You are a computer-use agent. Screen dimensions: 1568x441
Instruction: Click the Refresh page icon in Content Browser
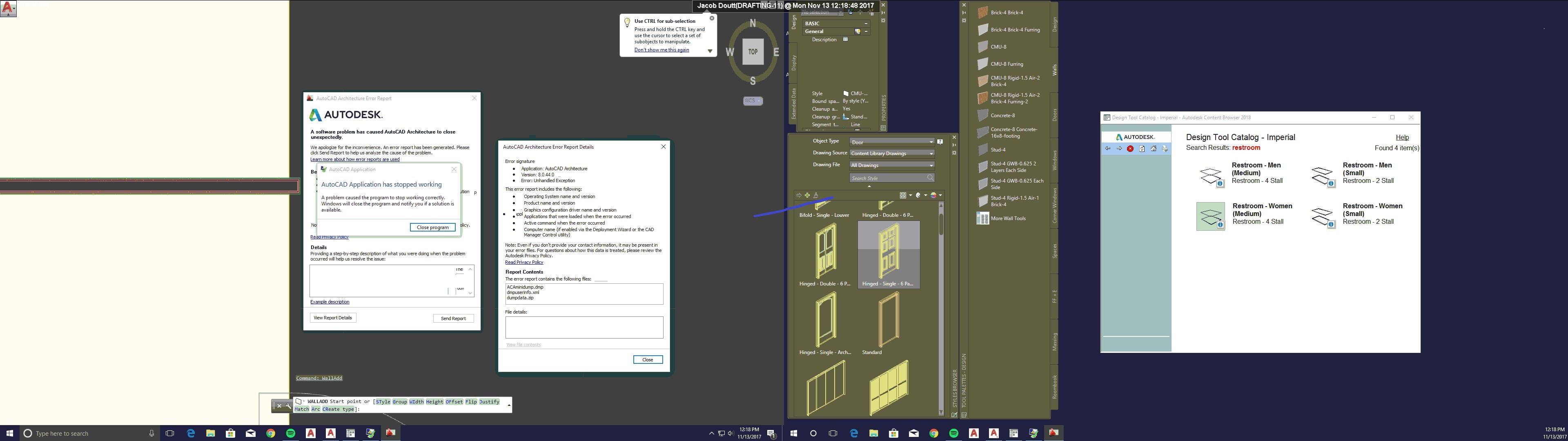coord(1142,148)
